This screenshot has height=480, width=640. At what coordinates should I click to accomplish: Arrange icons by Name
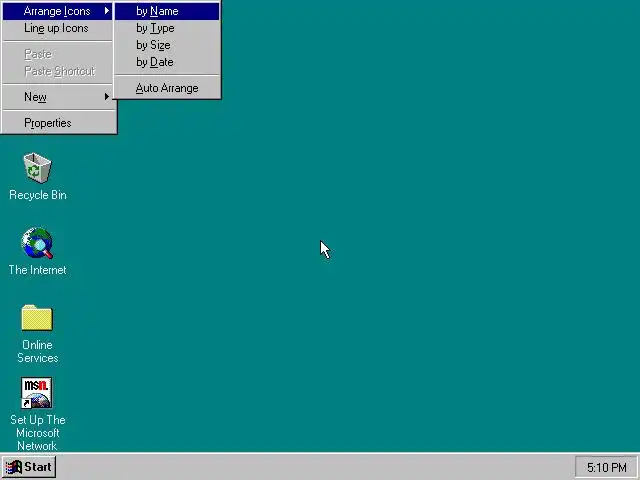pos(167,11)
